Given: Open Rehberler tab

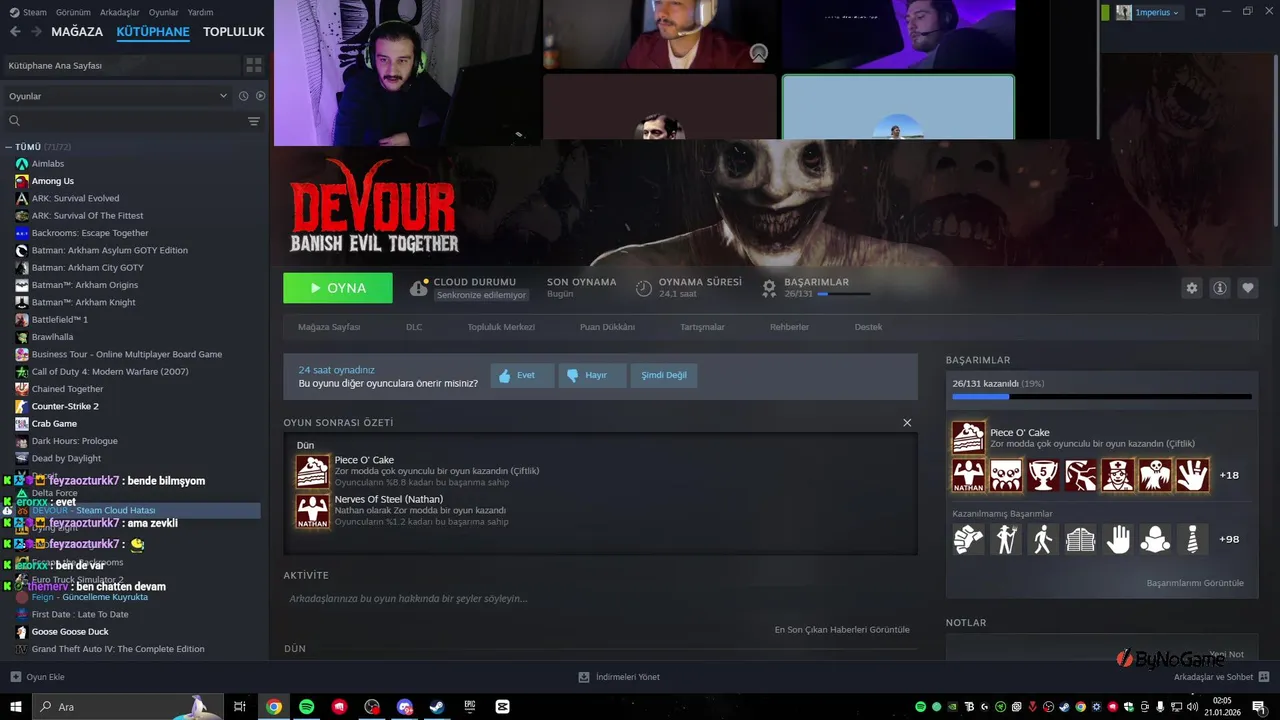Looking at the screenshot, I should 789,327.
